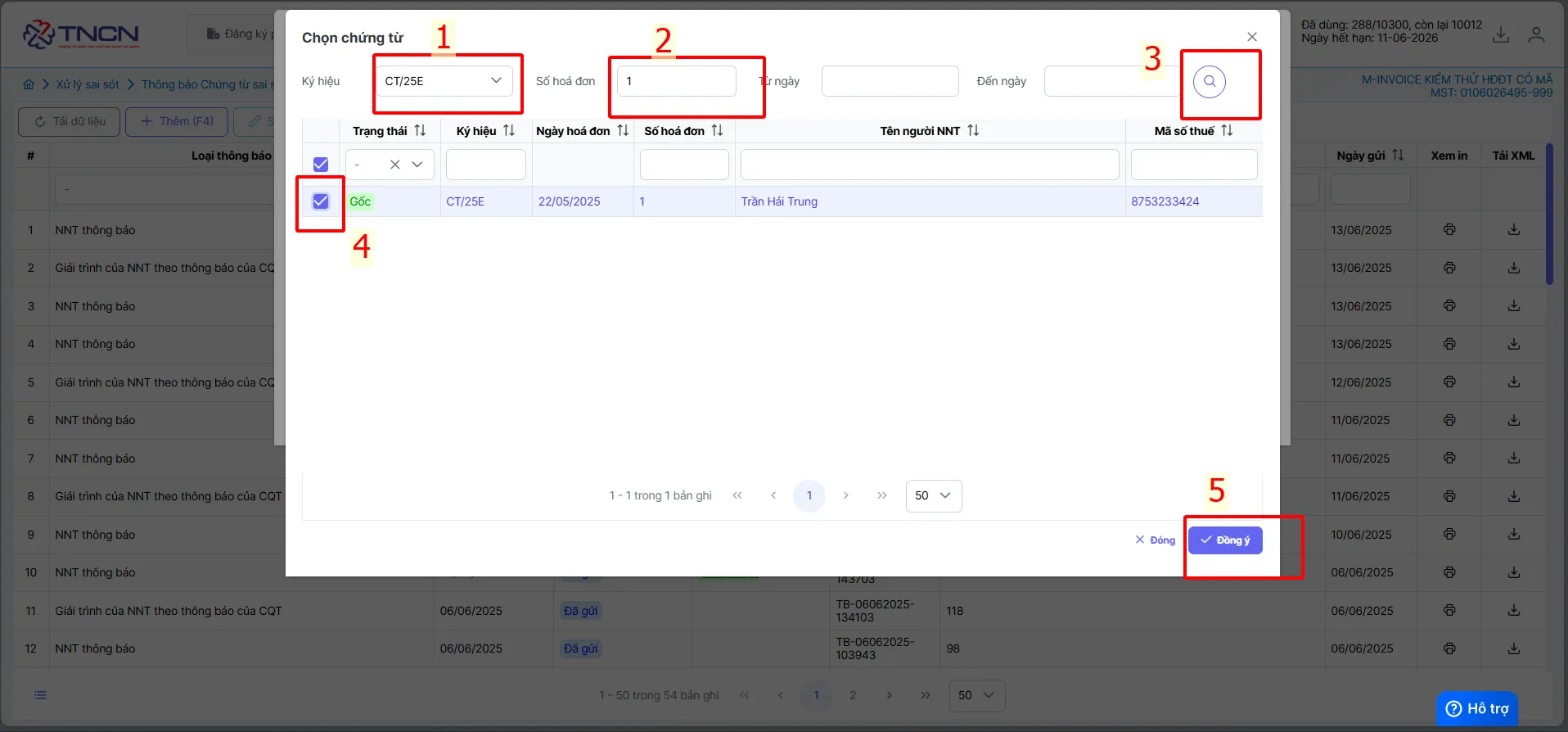Clear the Trạng thái filter with X

click(x=394, y=165)
